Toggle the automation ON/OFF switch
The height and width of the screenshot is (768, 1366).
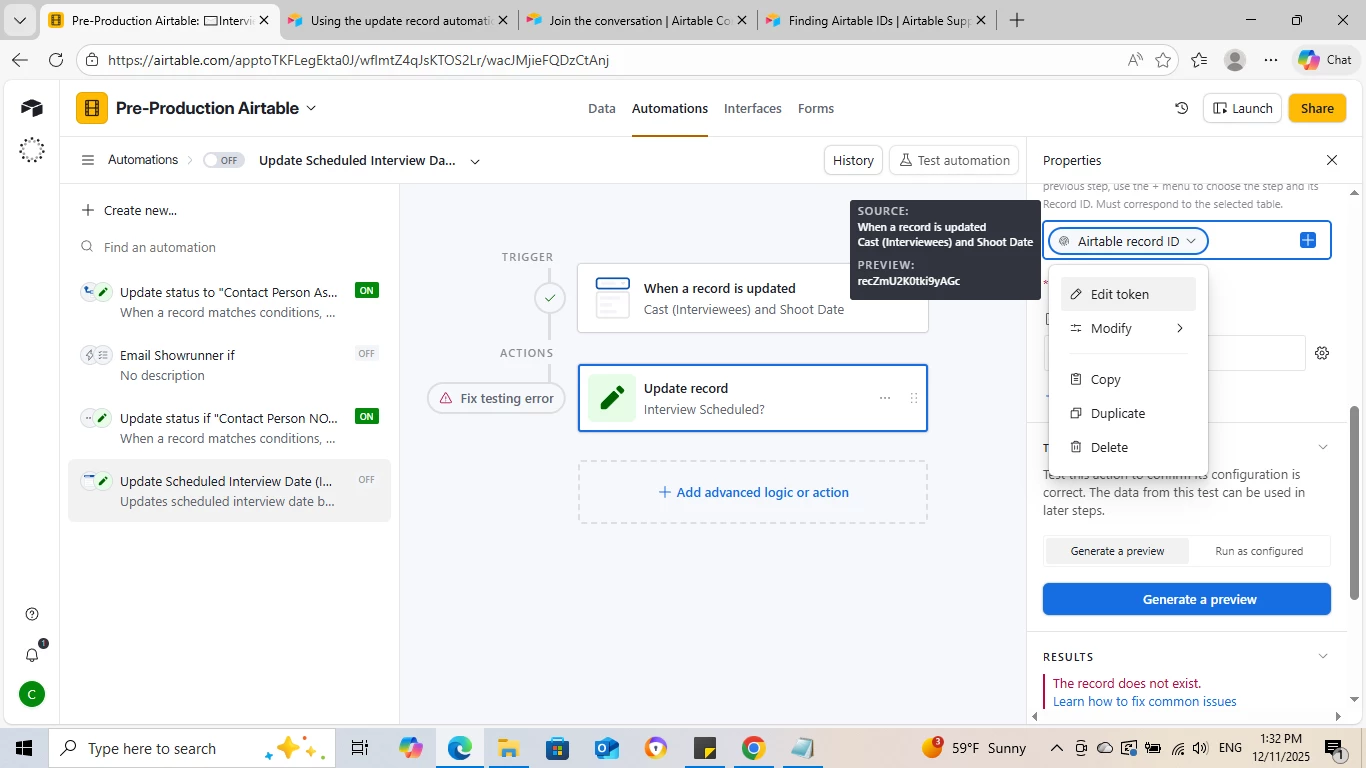click(x=223, y=160)
